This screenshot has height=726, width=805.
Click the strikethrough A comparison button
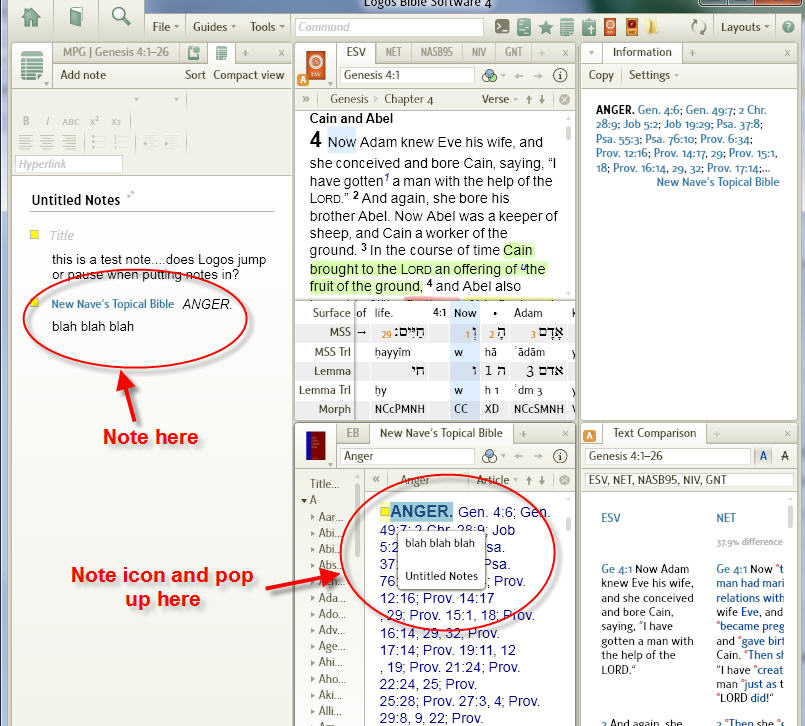click(x=784, y=456)
